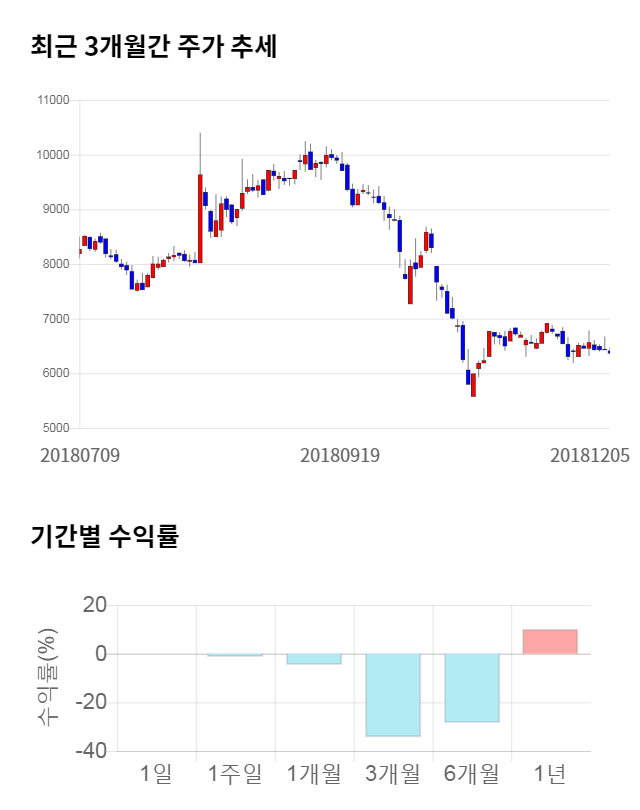
Task: Click the 3개월 negative return bar
Action: (392, 695)
